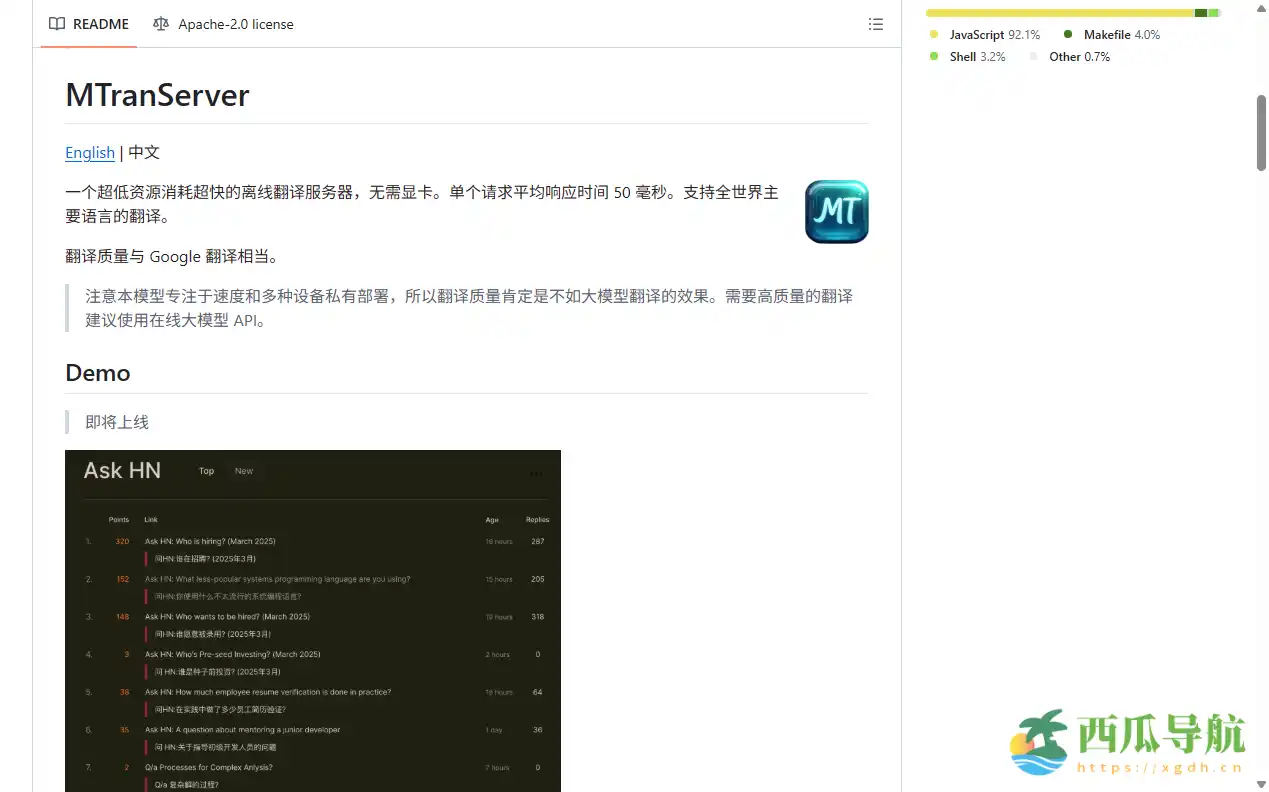Click the JavaScript 92.1% language link
Screen dimensions: 1269x792
click(x=994, y=34)
